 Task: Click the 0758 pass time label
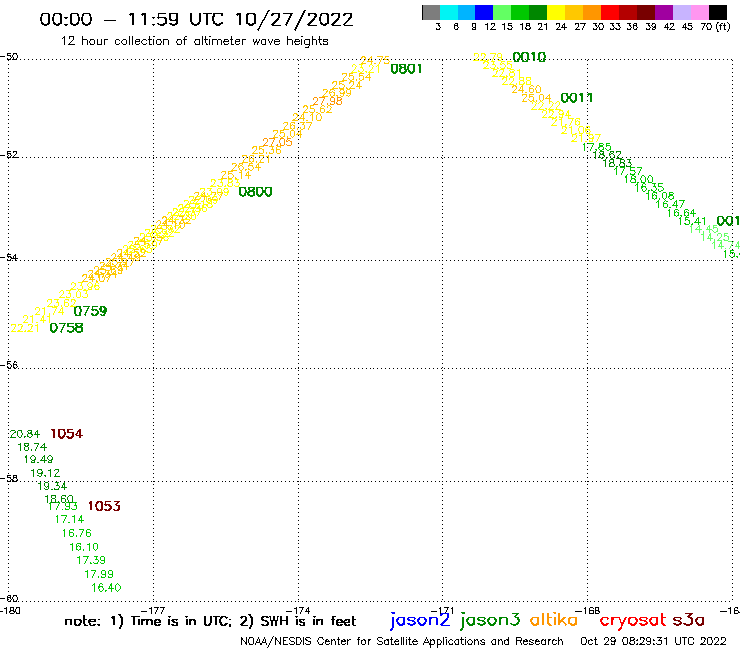[67, 328]
